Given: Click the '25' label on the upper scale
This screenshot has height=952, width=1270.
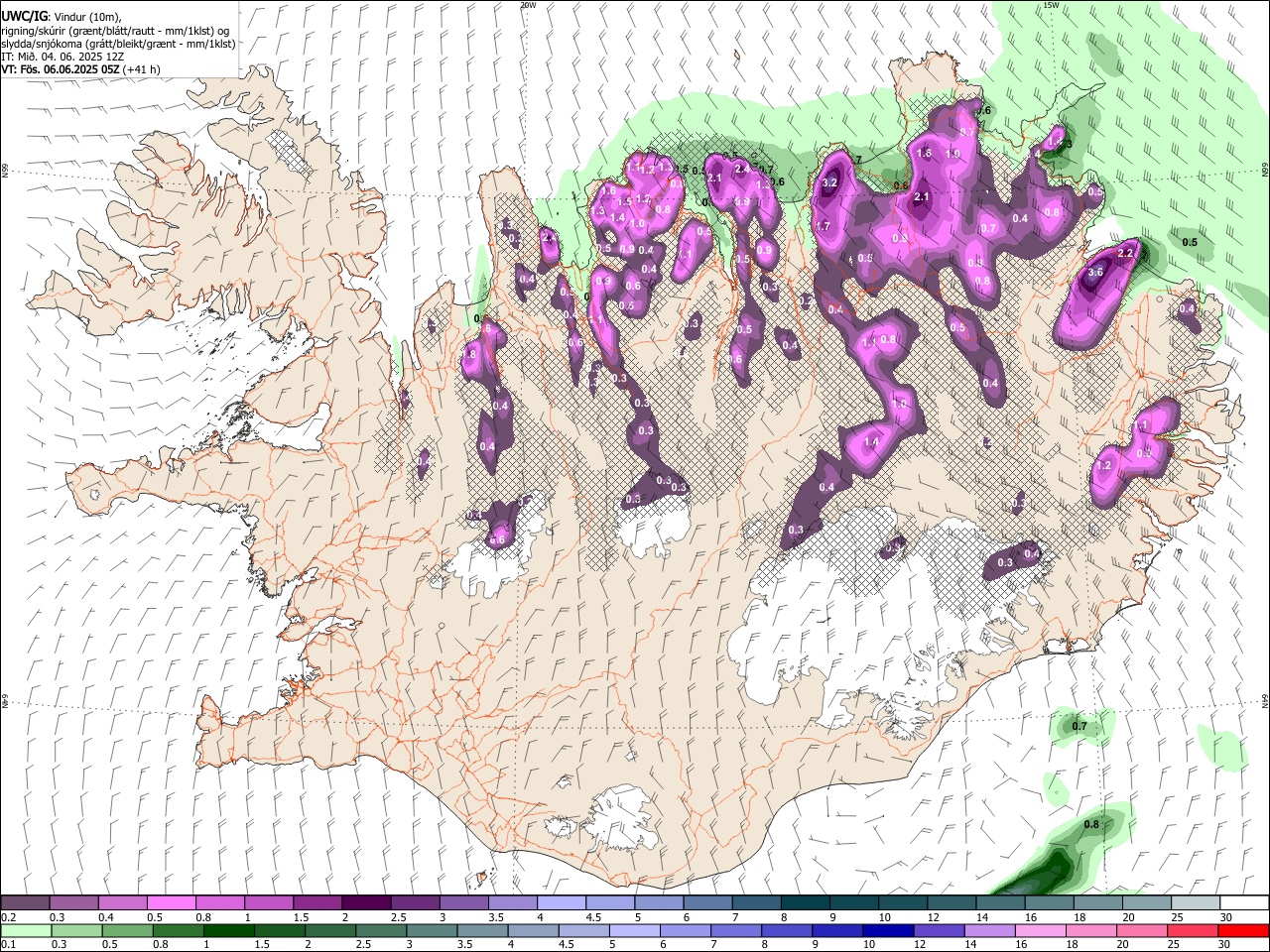Looking at the screenshot, I should pos(1177,918).
